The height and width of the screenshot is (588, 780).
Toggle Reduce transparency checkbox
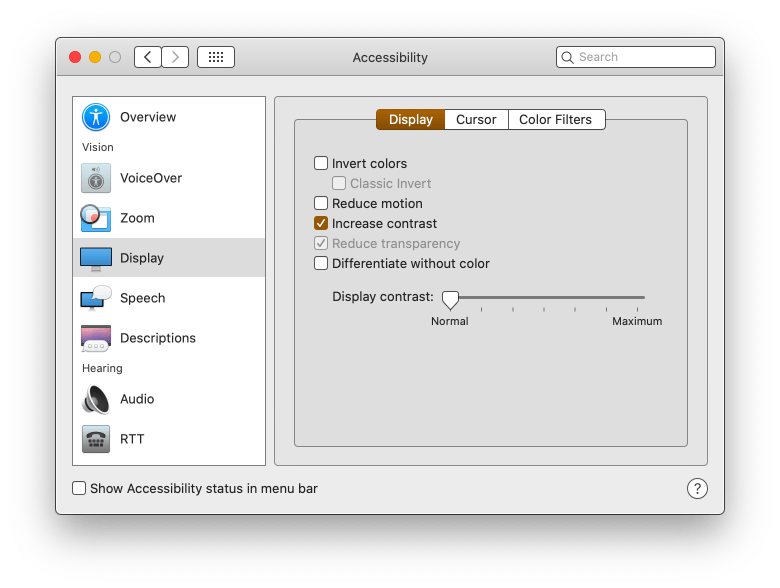(x=321, y=243)
